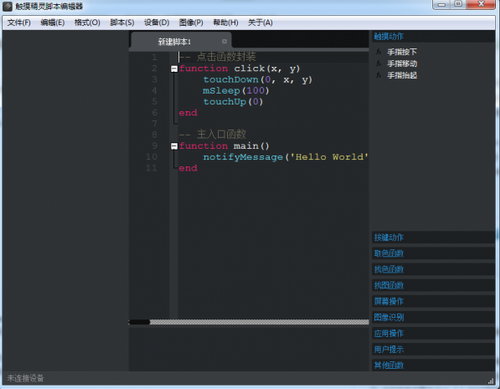Click the horizontal scrollbar track
Image resolution: width=500 pixels, height=389 pixels.
click(x=259, y=322)
